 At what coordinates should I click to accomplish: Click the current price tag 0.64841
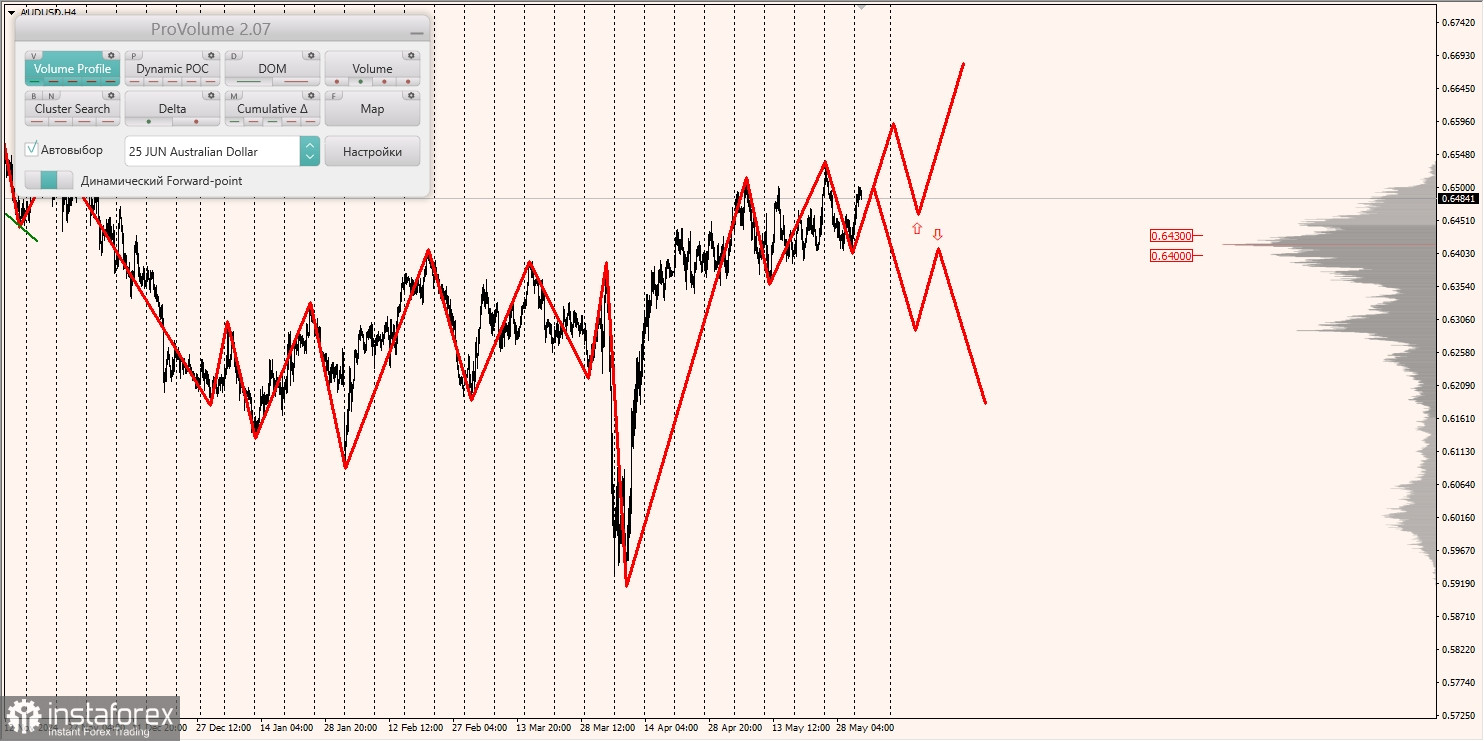point(1458,198)
